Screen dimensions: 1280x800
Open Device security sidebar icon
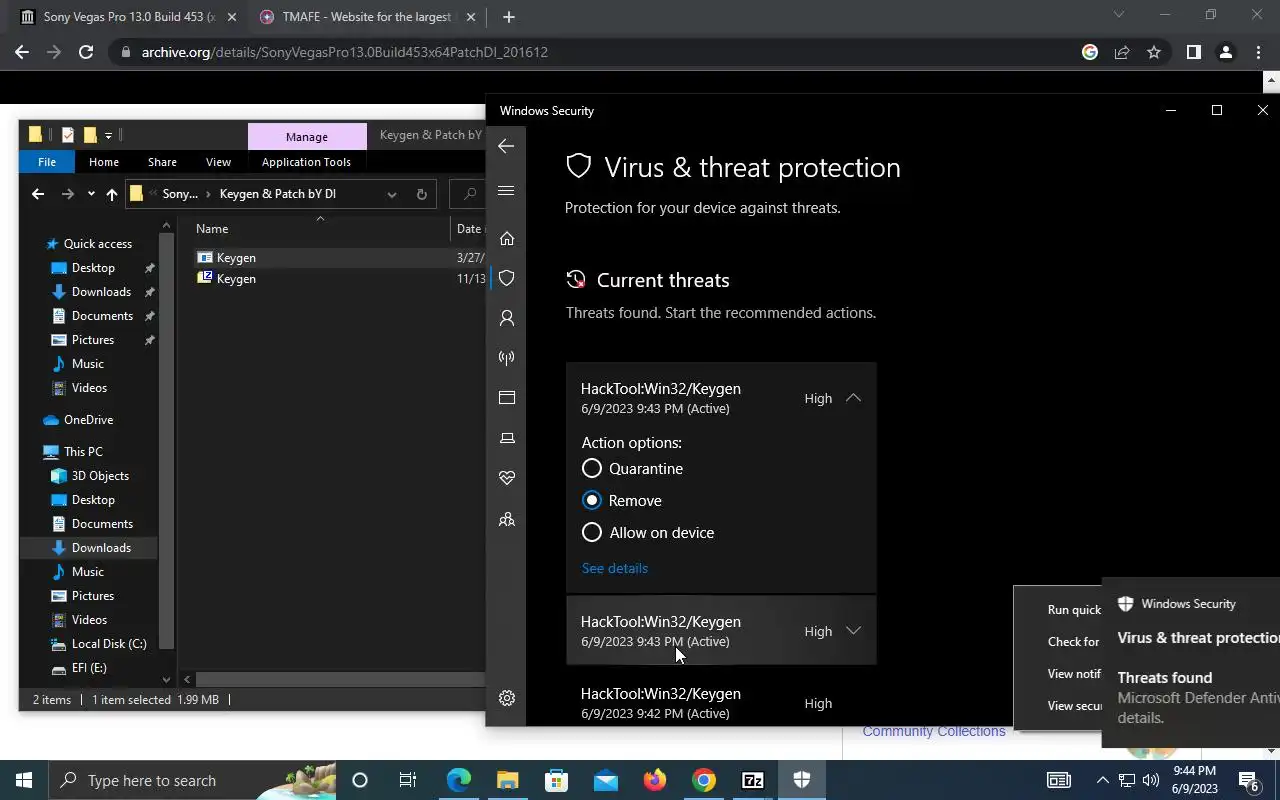(x=507, y=438)
